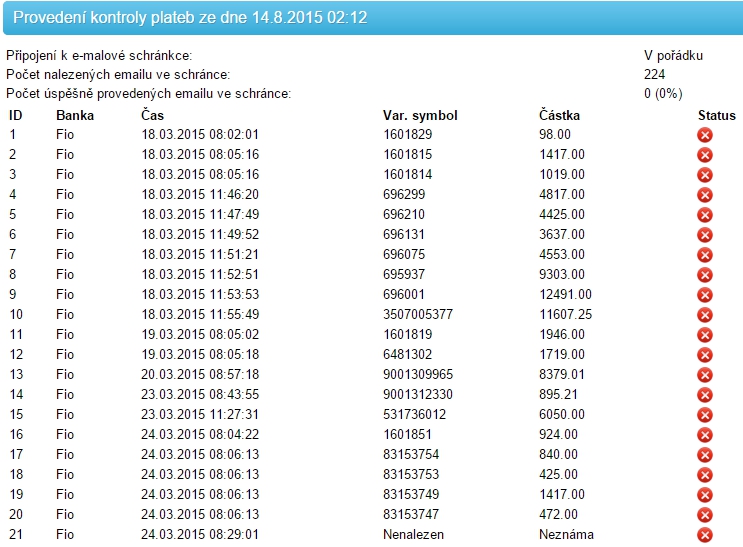Click error icon for amount 4425.00
743x547 pixels.
[x=704, y=215]
